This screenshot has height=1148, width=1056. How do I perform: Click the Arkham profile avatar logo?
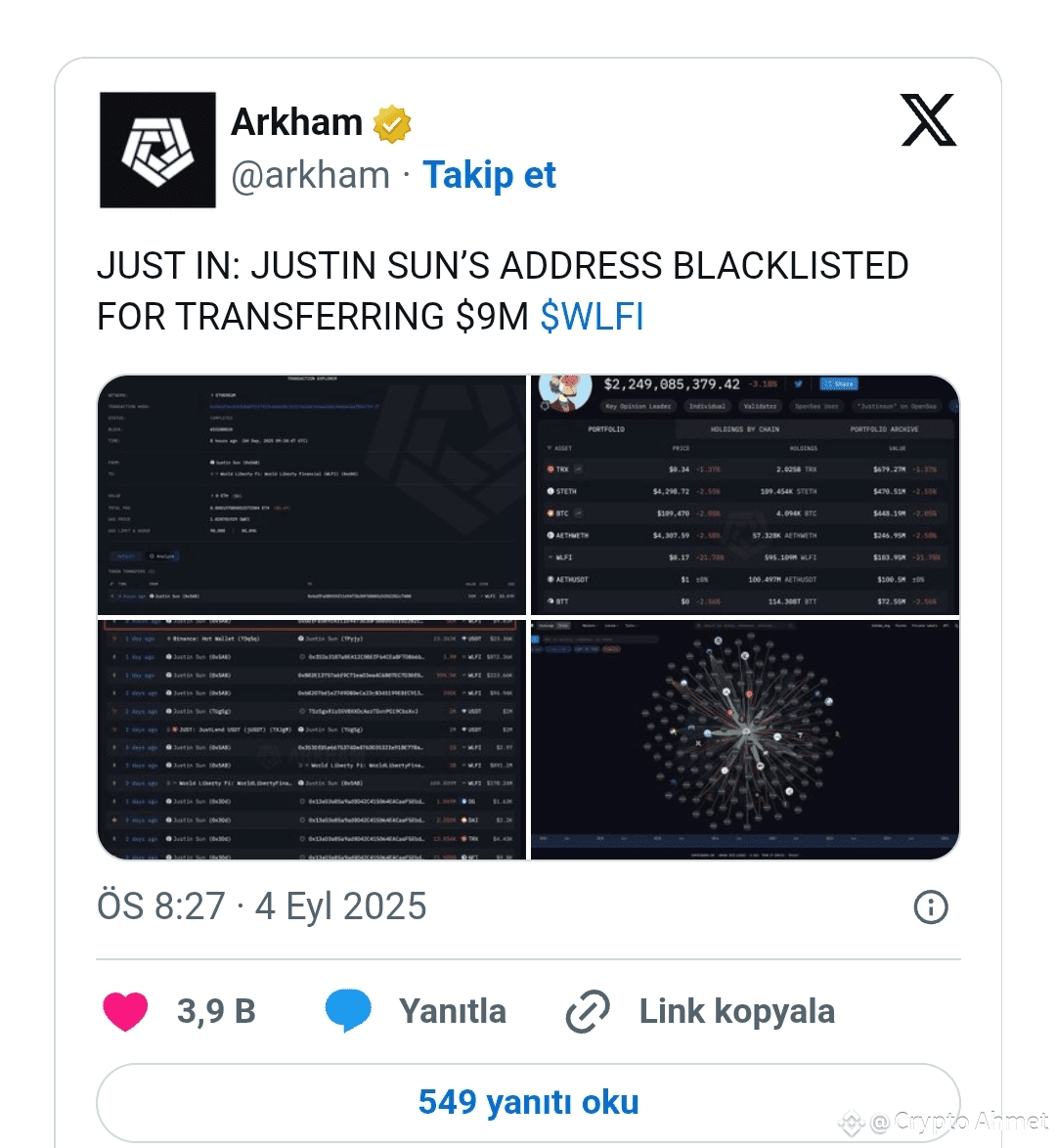tap(157, 150)
